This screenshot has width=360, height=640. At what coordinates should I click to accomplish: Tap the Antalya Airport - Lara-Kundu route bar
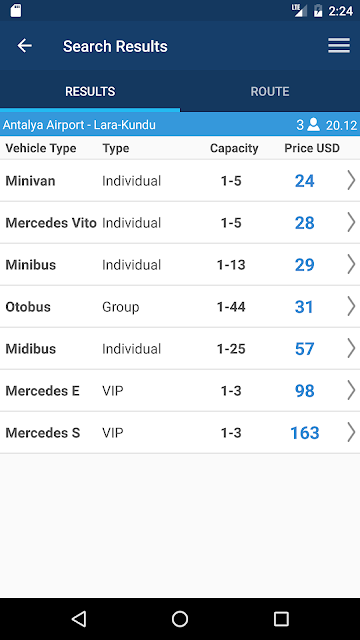pos(180,124)
